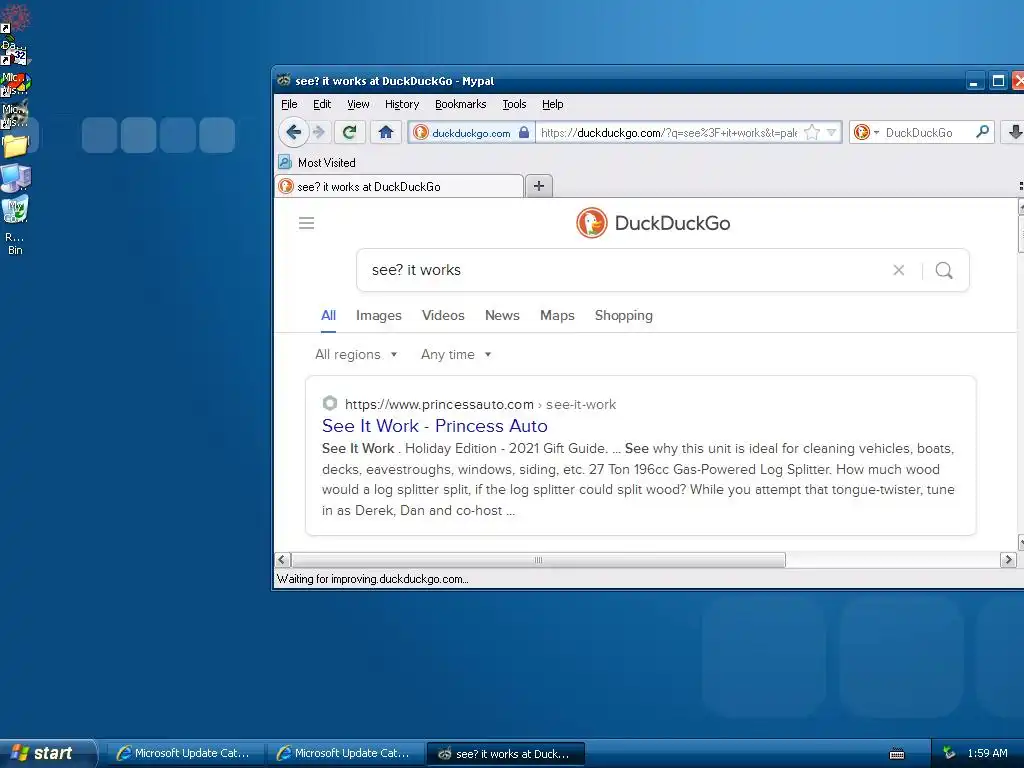1024x768 pixels.
Task: Select the 'see? it works at DuckDuckGo' tab
Action: click(399, 186)
